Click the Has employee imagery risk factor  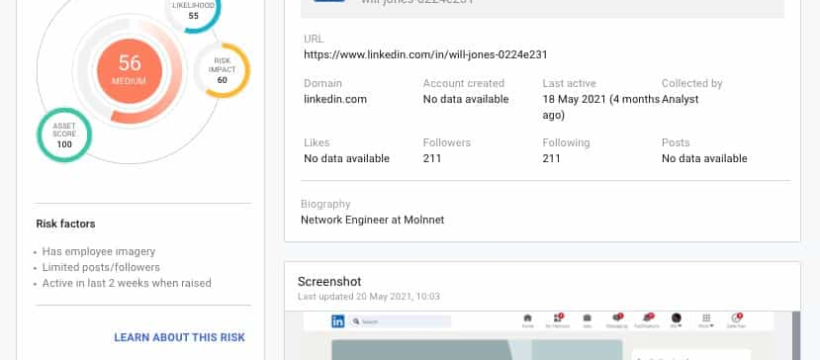(99, 252)
